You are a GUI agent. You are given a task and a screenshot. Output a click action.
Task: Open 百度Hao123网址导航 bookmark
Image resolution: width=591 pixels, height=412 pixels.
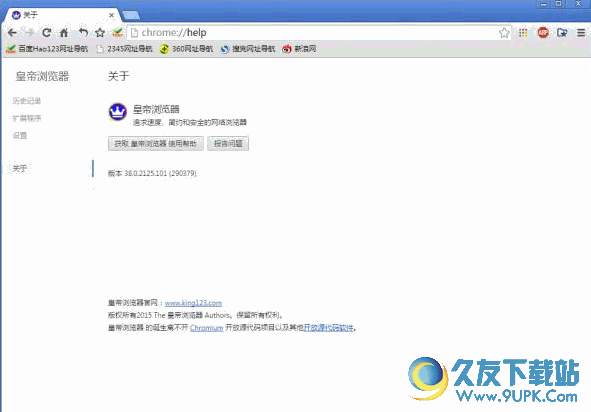tap(47, 49)
